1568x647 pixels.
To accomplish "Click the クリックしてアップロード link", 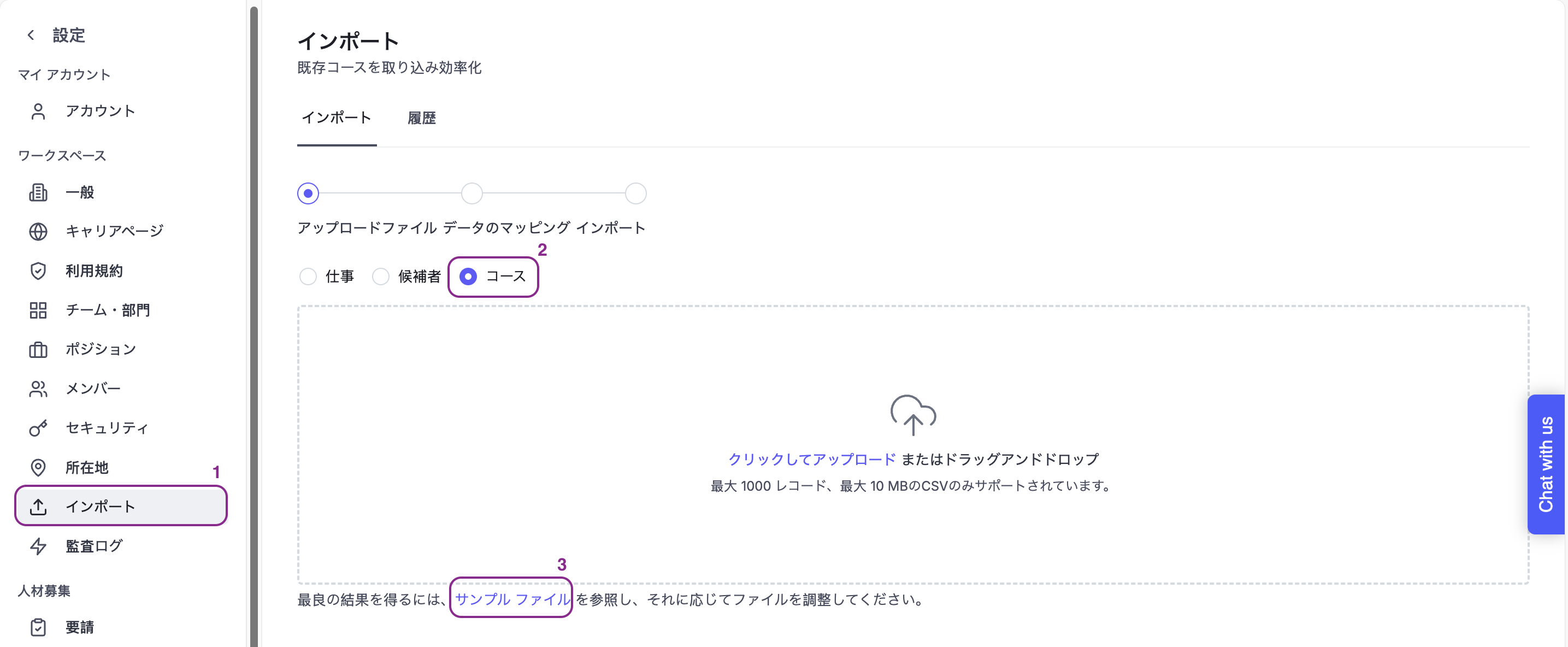I will pyautogui.click(x=812, y=459).
